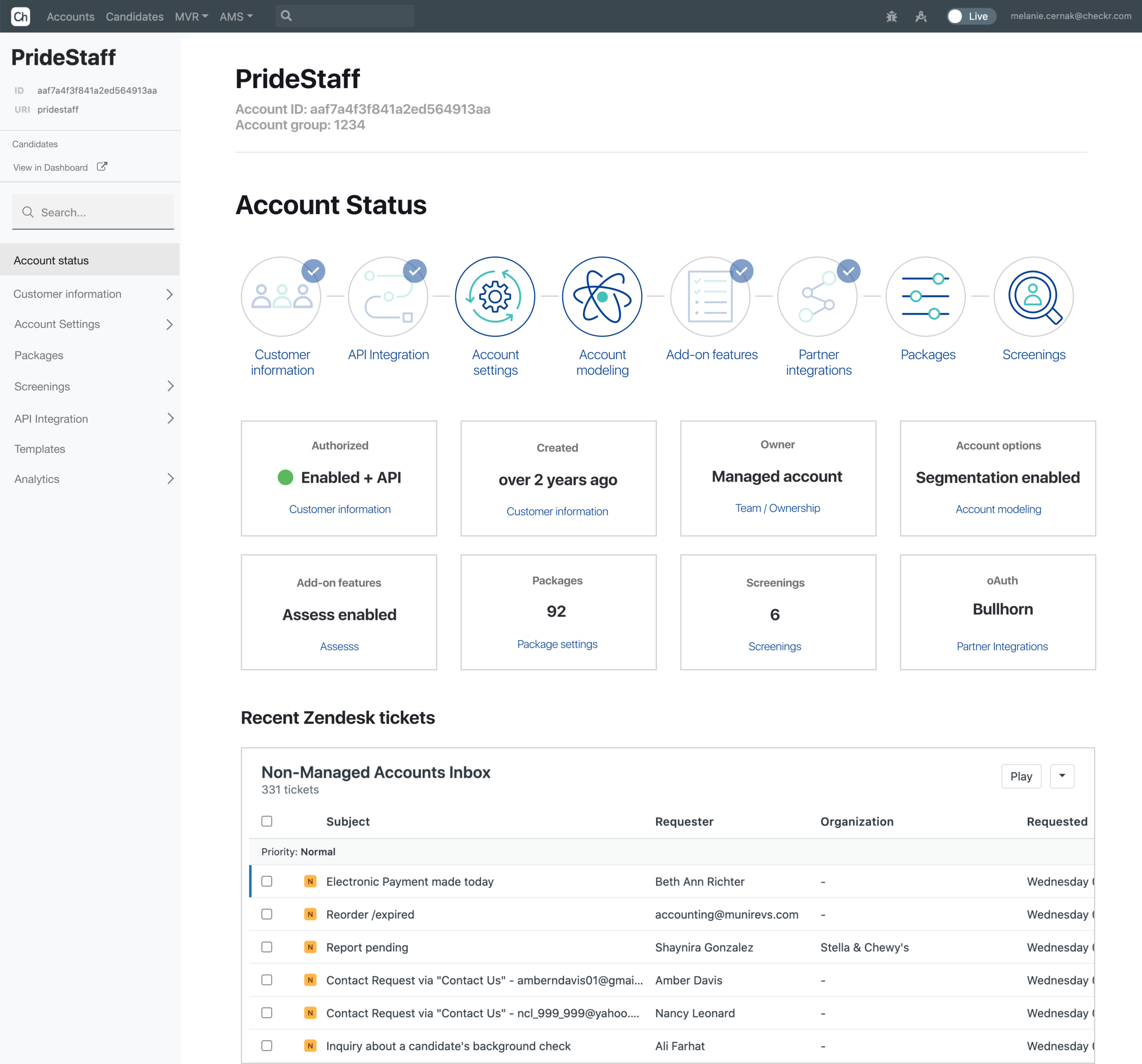Expand API Integration in sidebar

tap(169, 418)
